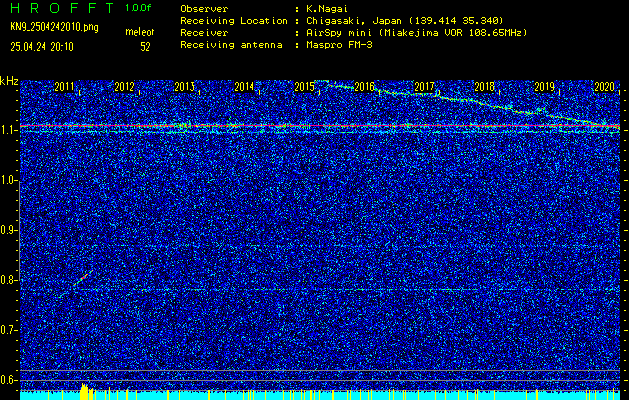The width and height of the screenshot is (629, 400).
Task: Click the red meteor echo streak near 0.8 kHz
Action: (83, 277)
